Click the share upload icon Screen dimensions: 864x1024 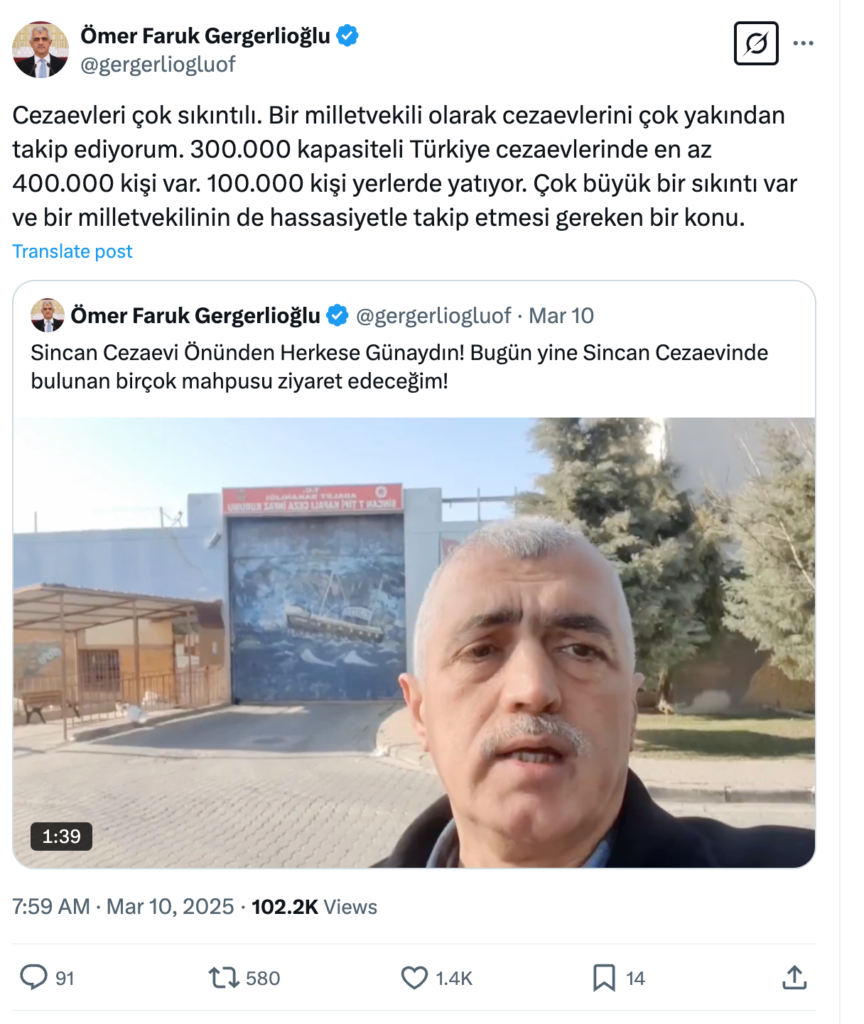pos(794,978)
